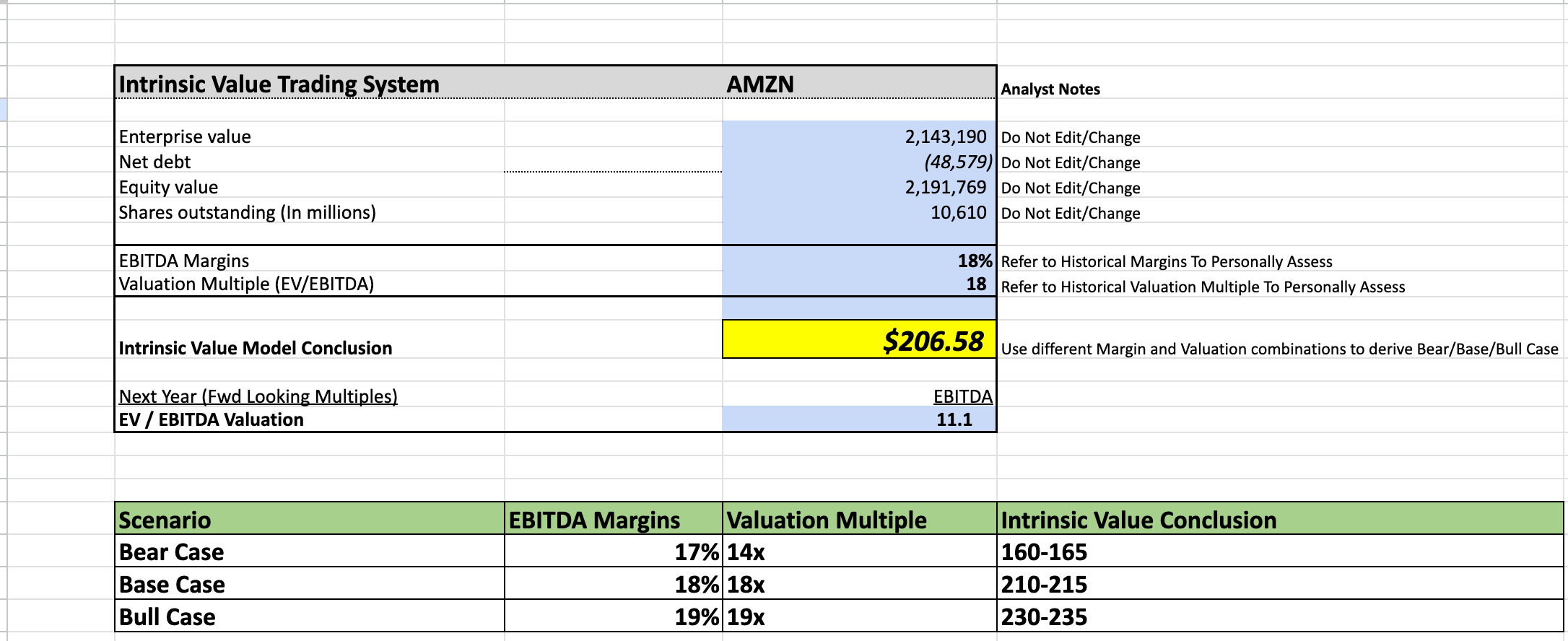Click the Valuation Multiple (EV/EBITDA) label

click(x=246, y=284)
